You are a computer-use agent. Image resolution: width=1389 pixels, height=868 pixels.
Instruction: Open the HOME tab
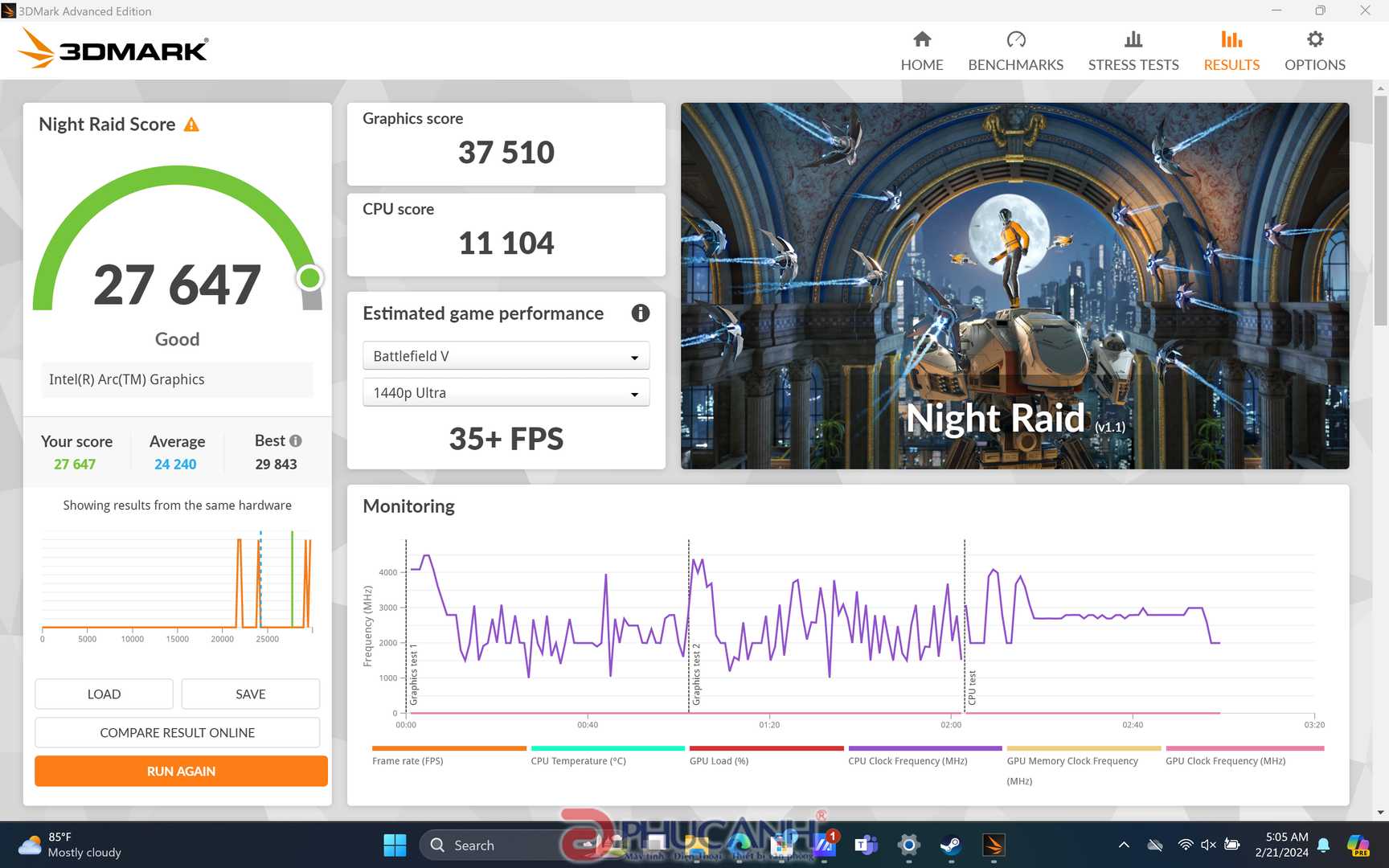(x=921, y=51)
